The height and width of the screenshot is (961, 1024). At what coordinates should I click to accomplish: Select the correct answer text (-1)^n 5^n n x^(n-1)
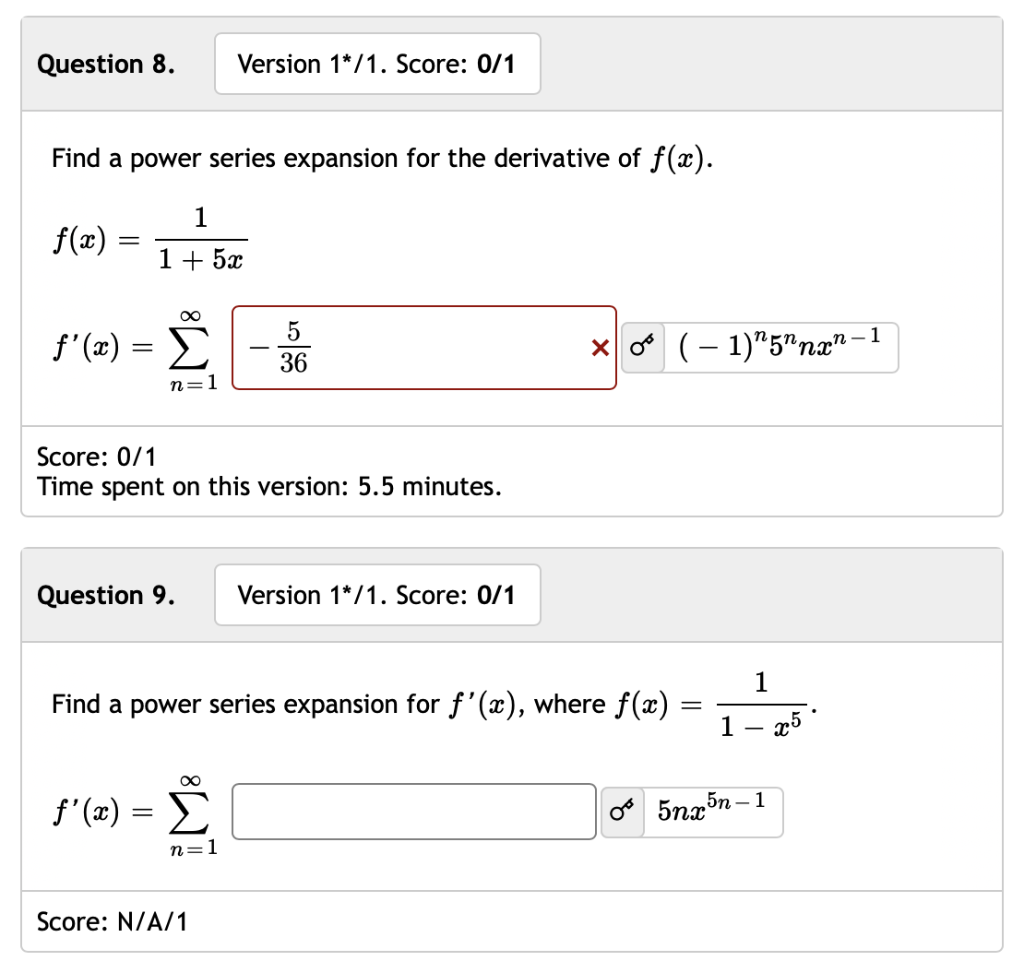tap(780, 347)
